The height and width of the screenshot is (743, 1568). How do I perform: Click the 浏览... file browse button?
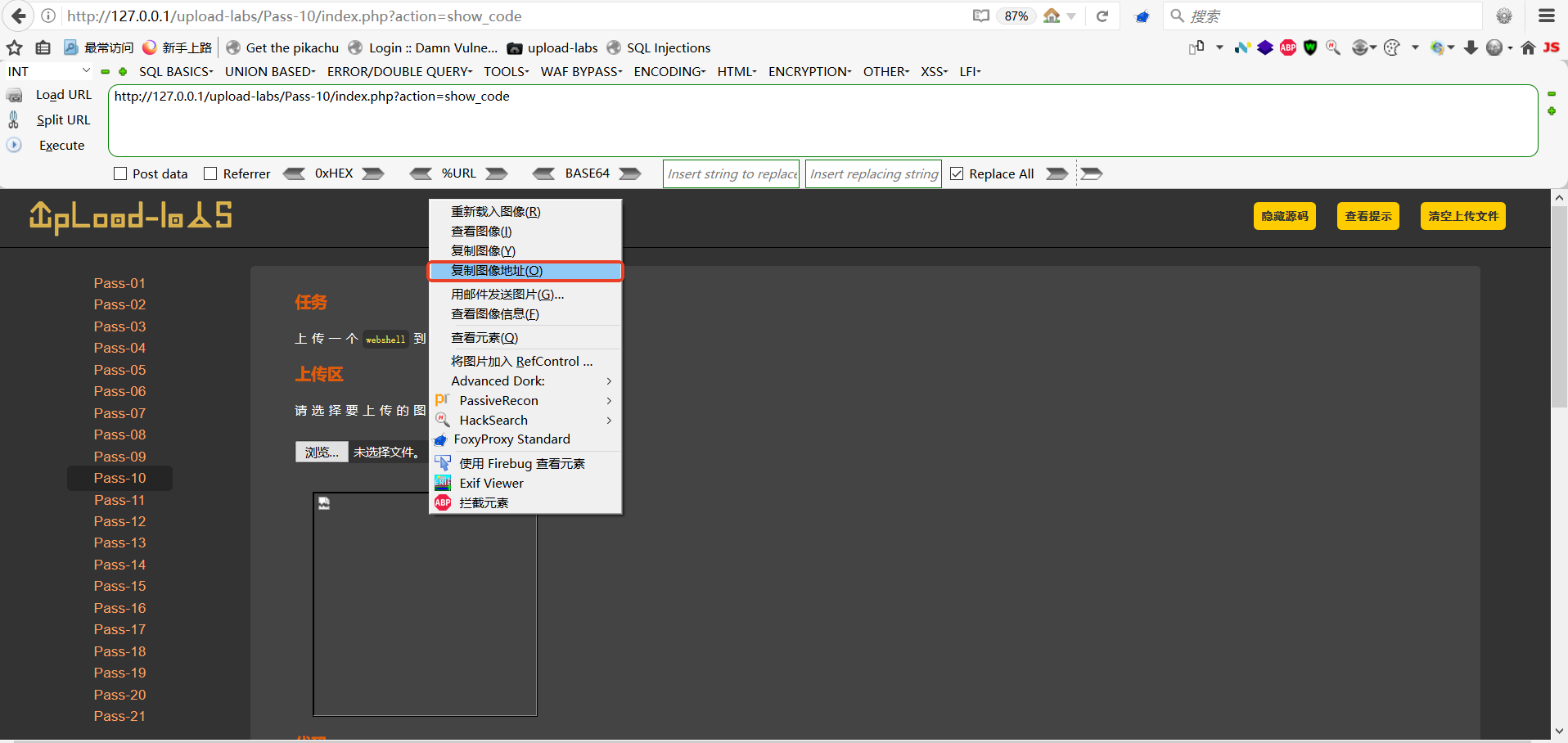322,452
